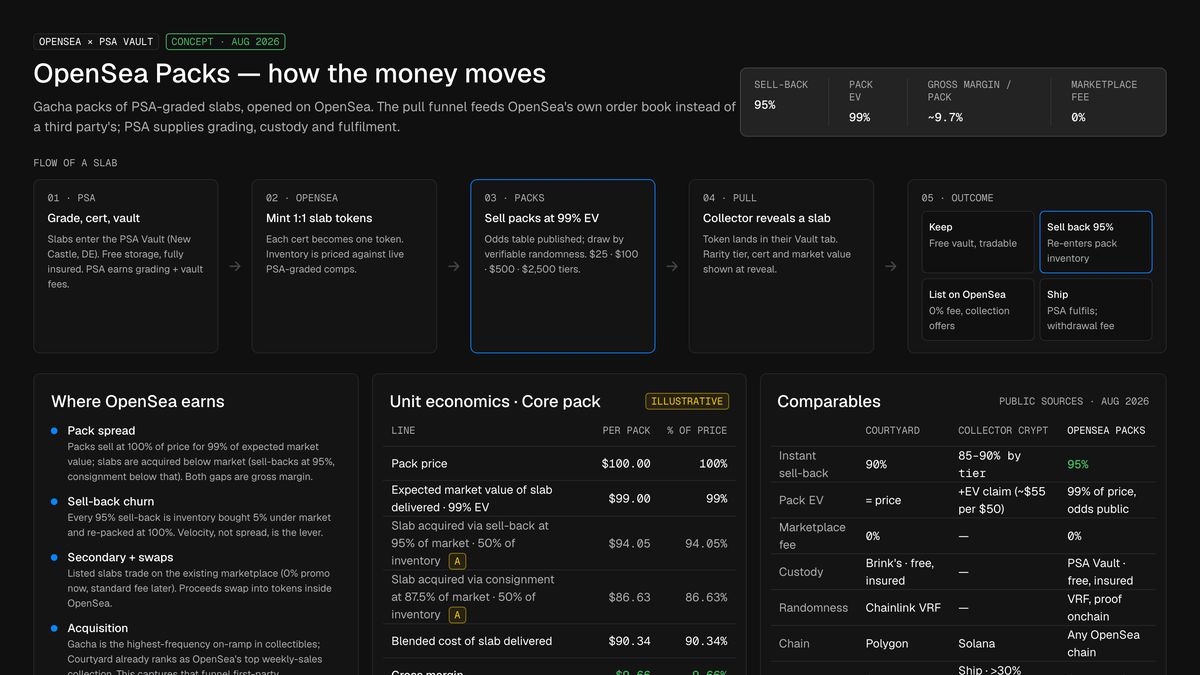
Task: Click the 'Any OpenSea chain' cell
Action: point(1104,643)
